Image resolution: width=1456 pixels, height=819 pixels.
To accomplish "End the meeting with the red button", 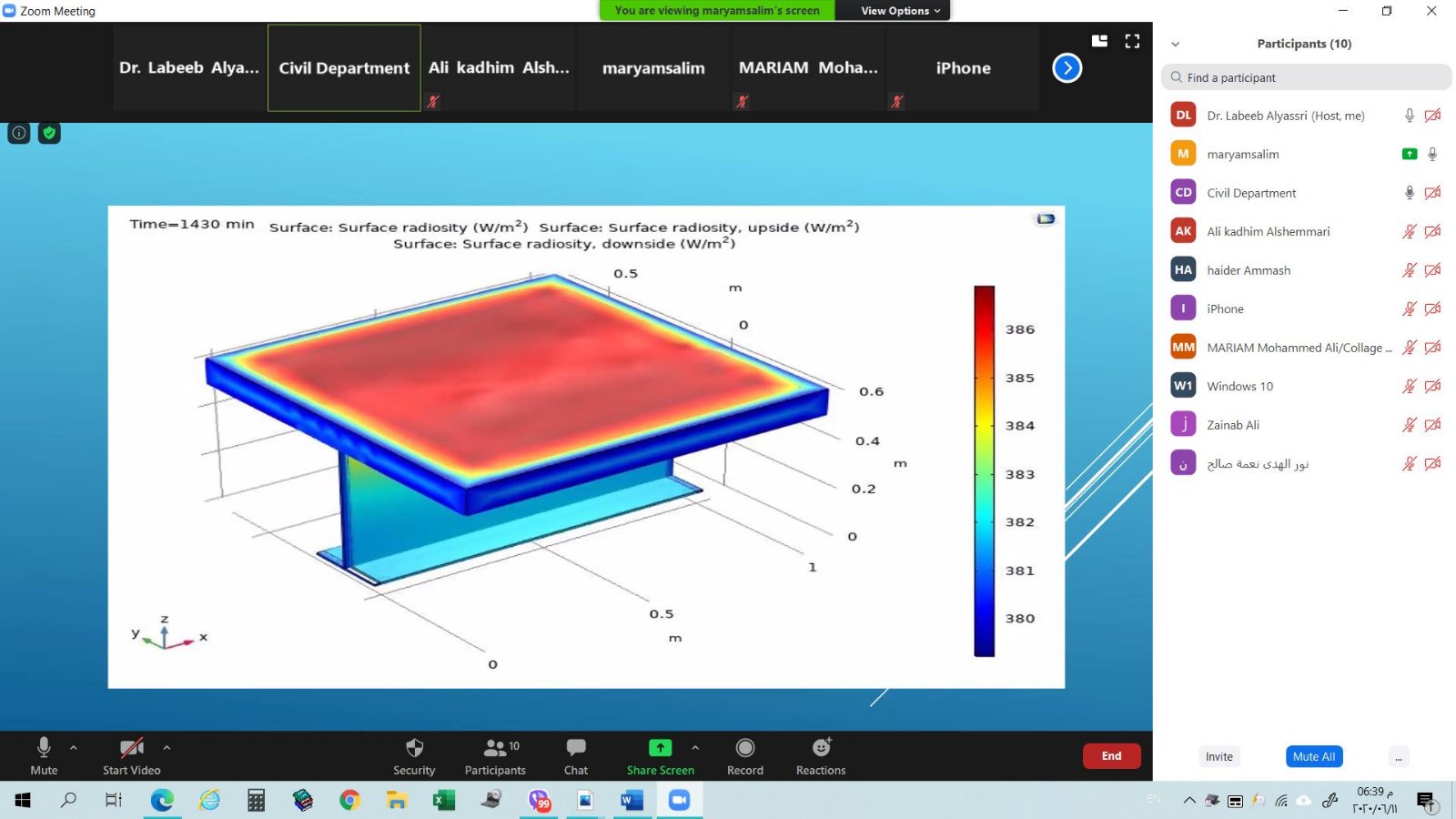I will point(1111,756).
